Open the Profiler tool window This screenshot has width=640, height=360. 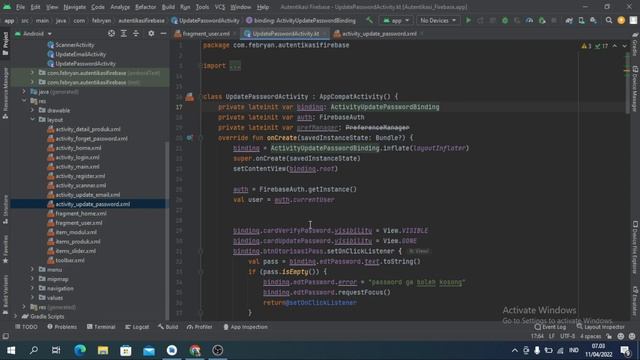coord(200,327)
